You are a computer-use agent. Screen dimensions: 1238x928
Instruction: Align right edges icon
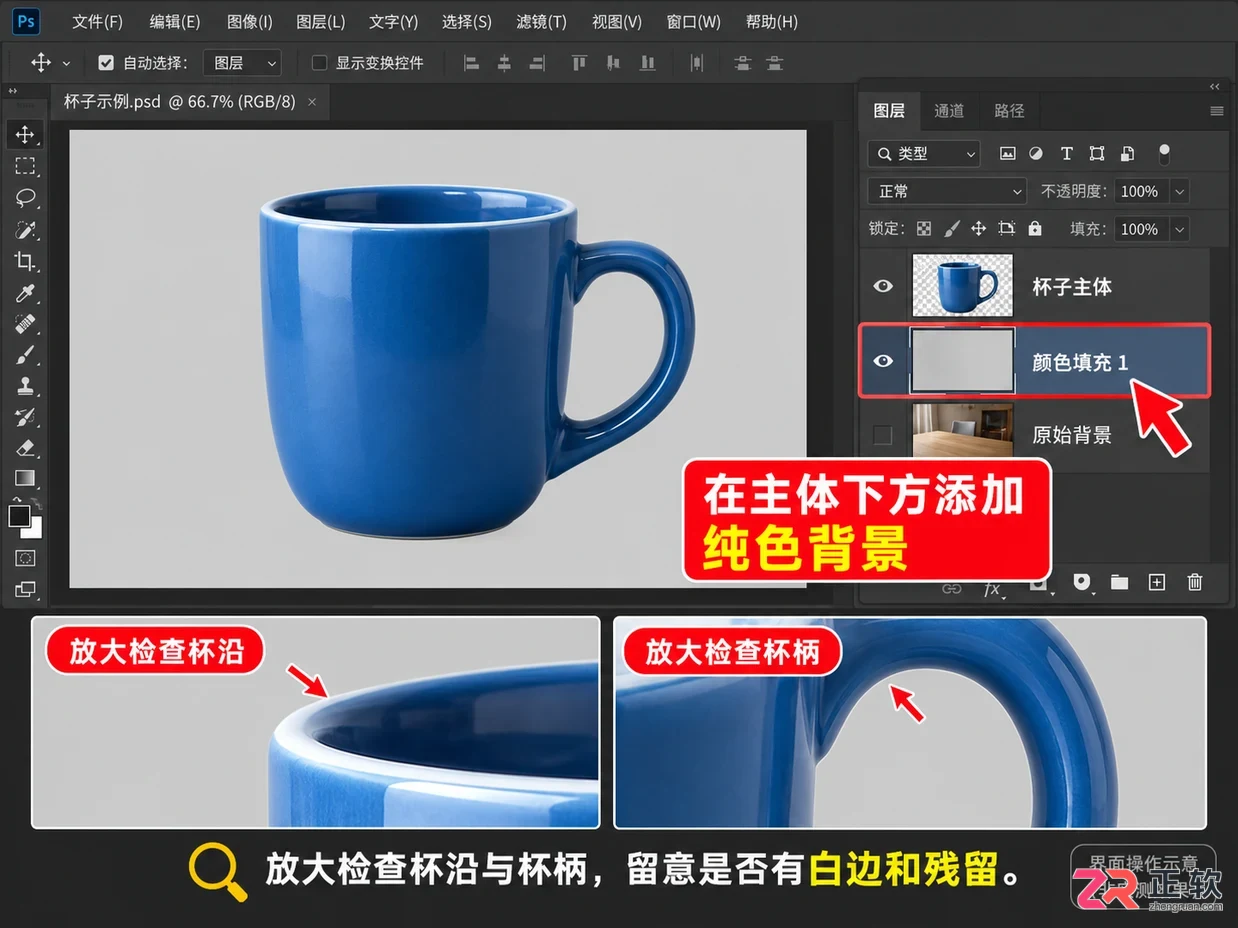(537, 63)
